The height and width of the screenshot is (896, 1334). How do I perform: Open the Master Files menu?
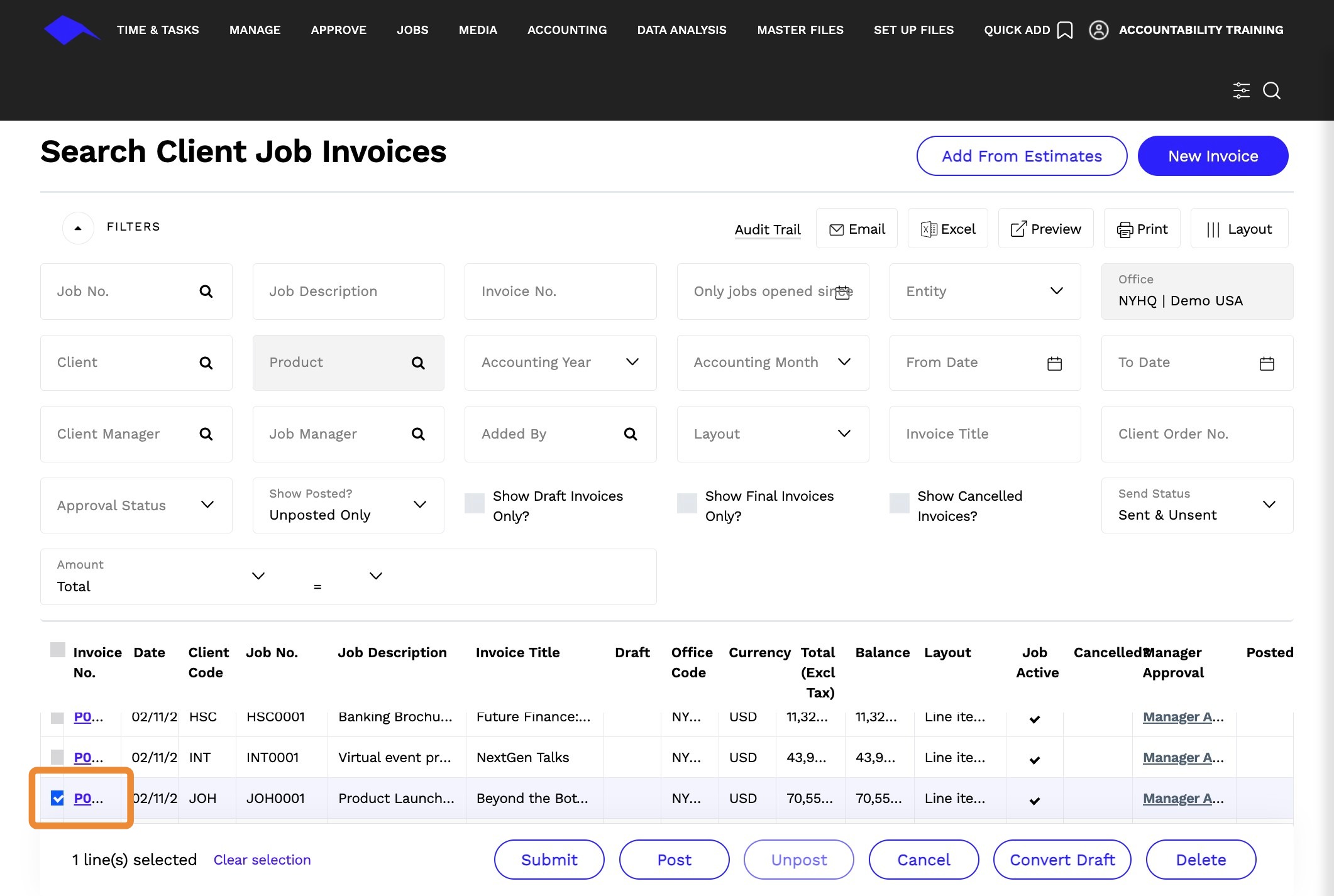800,30
